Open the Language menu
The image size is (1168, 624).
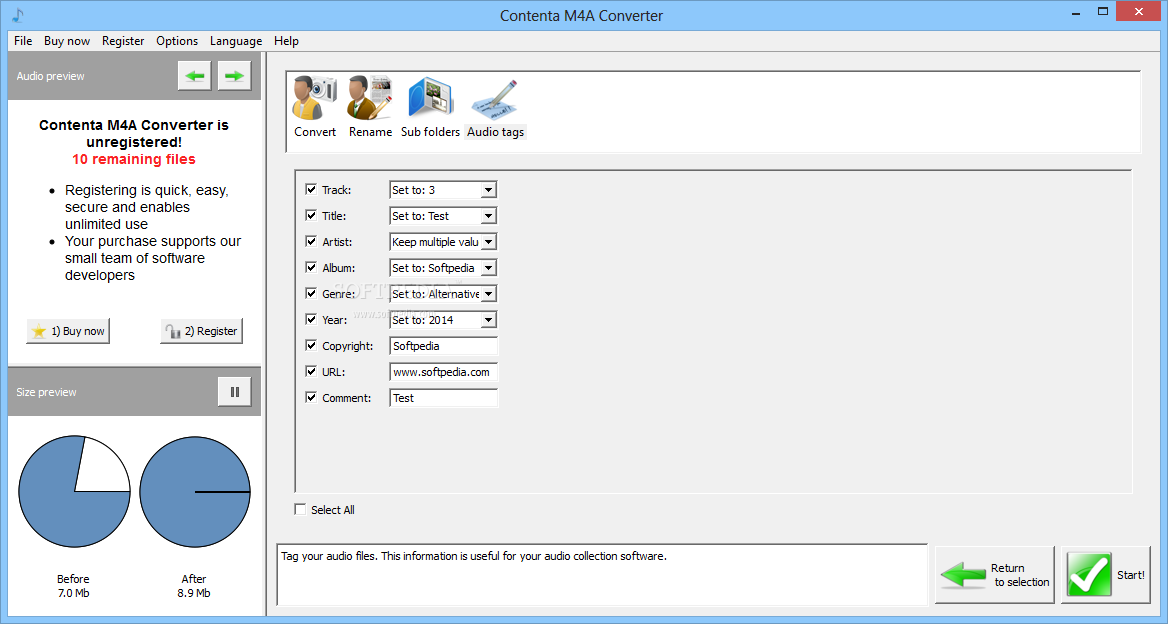click(x=235, y=41)
